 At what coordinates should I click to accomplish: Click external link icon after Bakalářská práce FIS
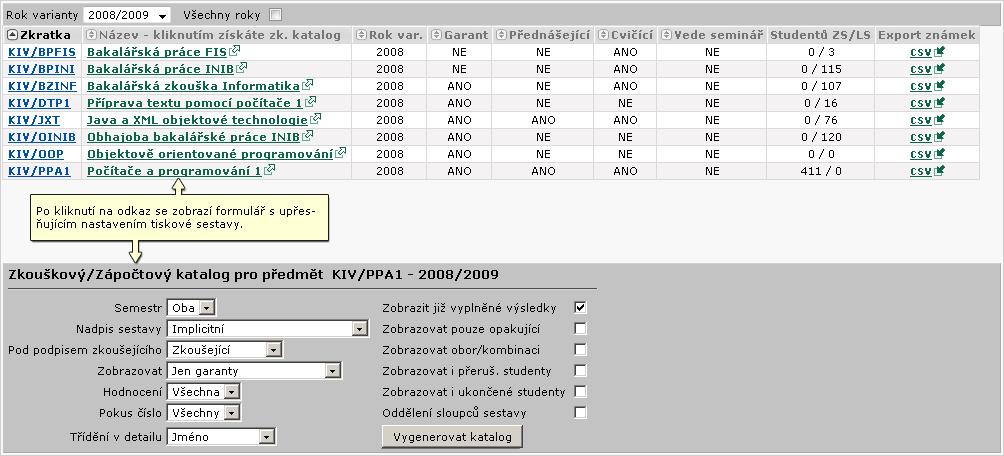234,51
